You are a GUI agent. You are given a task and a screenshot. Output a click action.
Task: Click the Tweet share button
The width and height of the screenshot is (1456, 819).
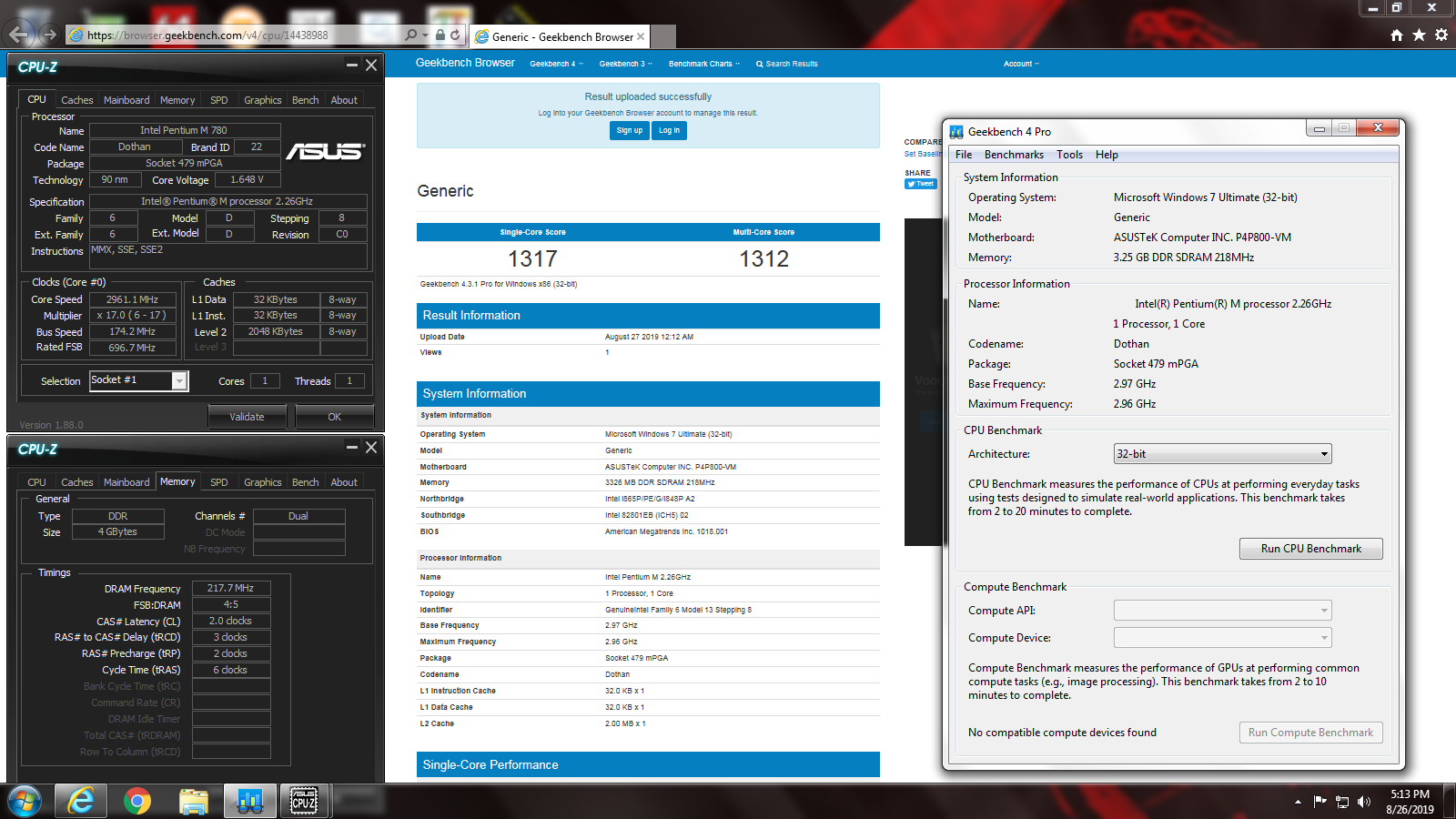point(921,184)
